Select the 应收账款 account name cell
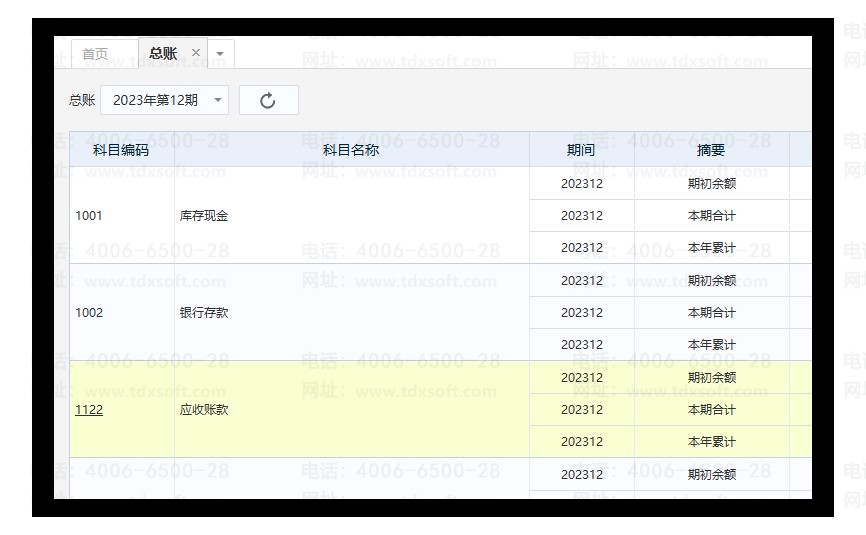 [204, 410]
